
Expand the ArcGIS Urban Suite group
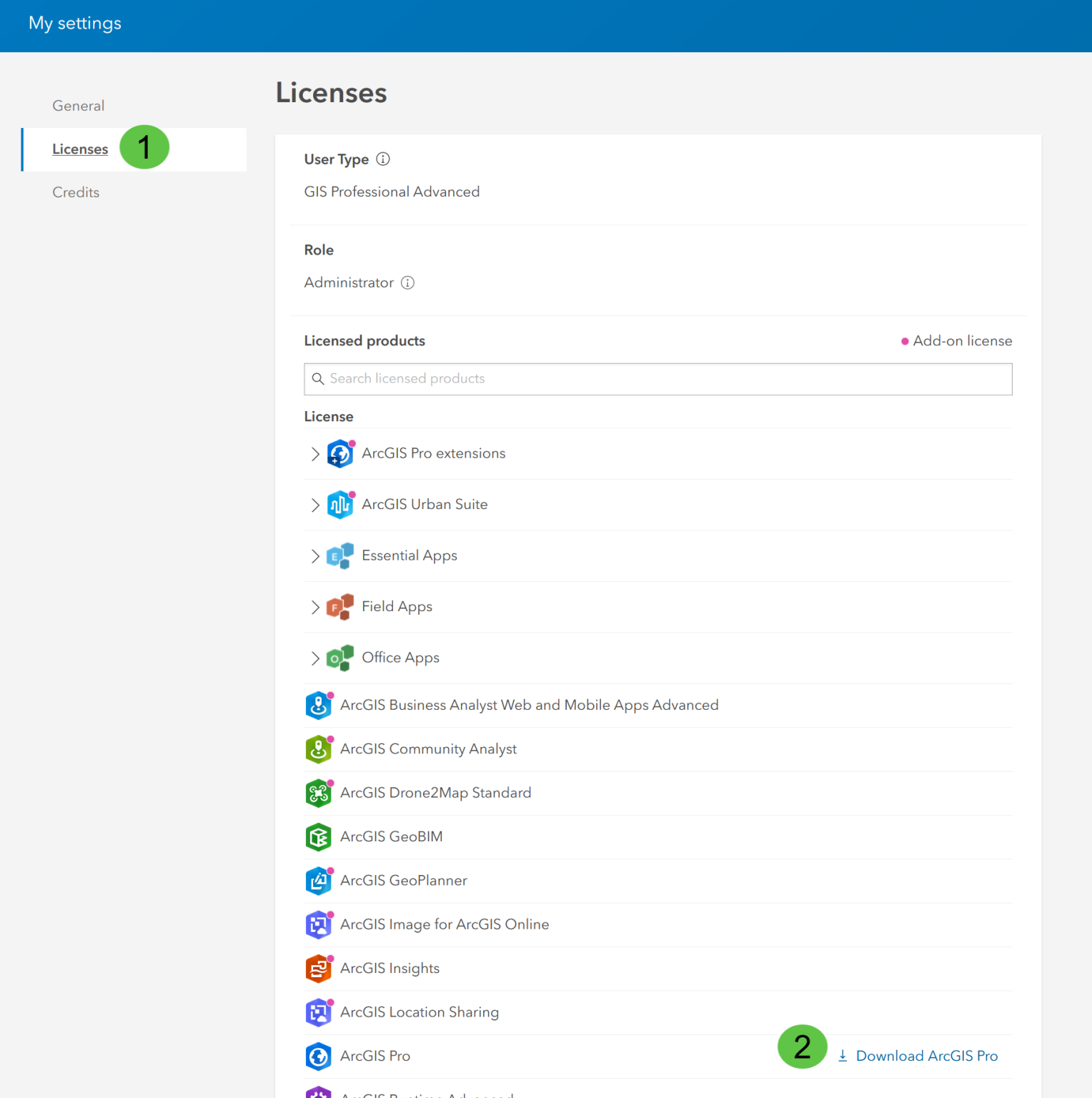(315, 505)
